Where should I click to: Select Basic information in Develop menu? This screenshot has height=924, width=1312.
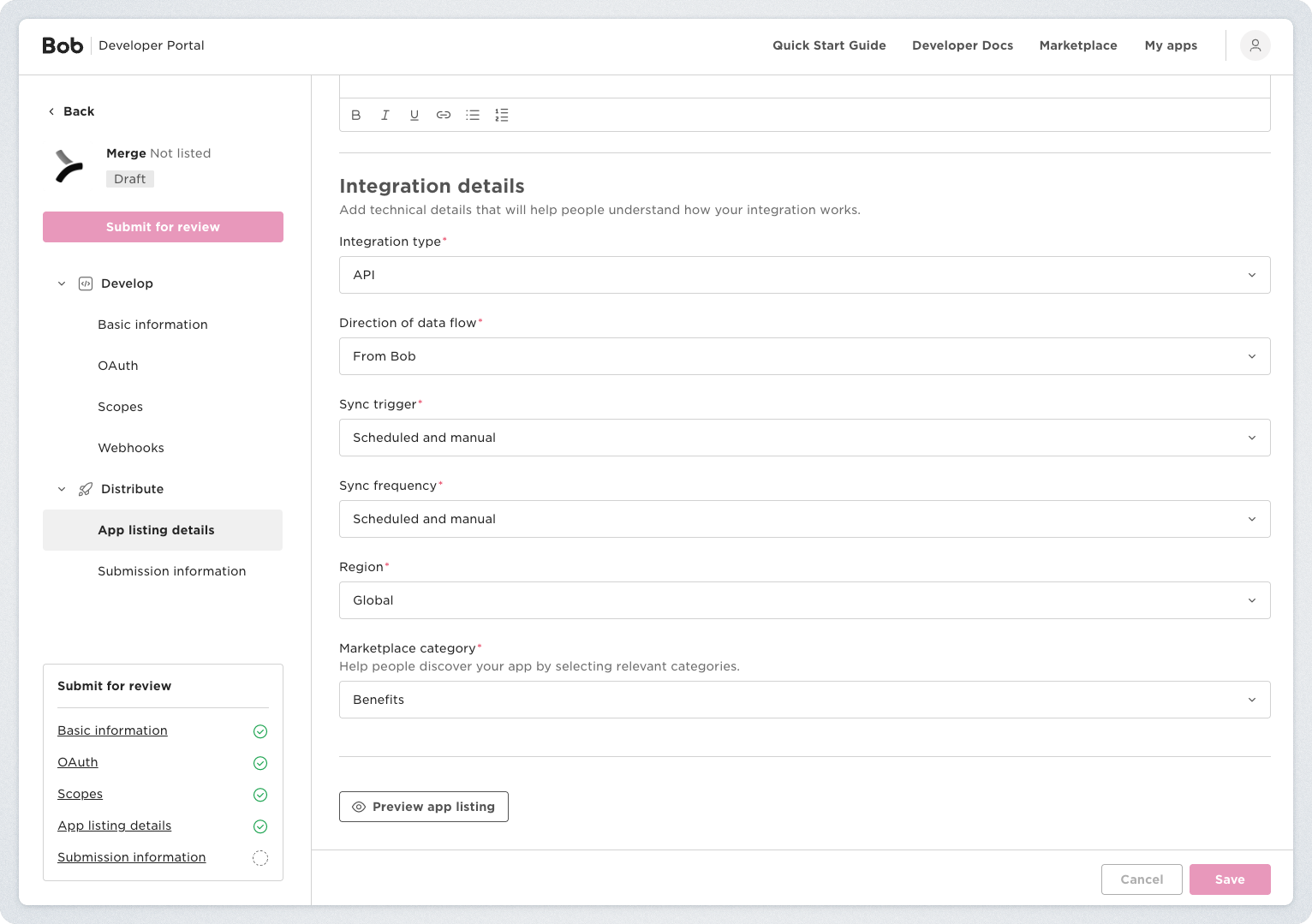[x=163, y=325]
